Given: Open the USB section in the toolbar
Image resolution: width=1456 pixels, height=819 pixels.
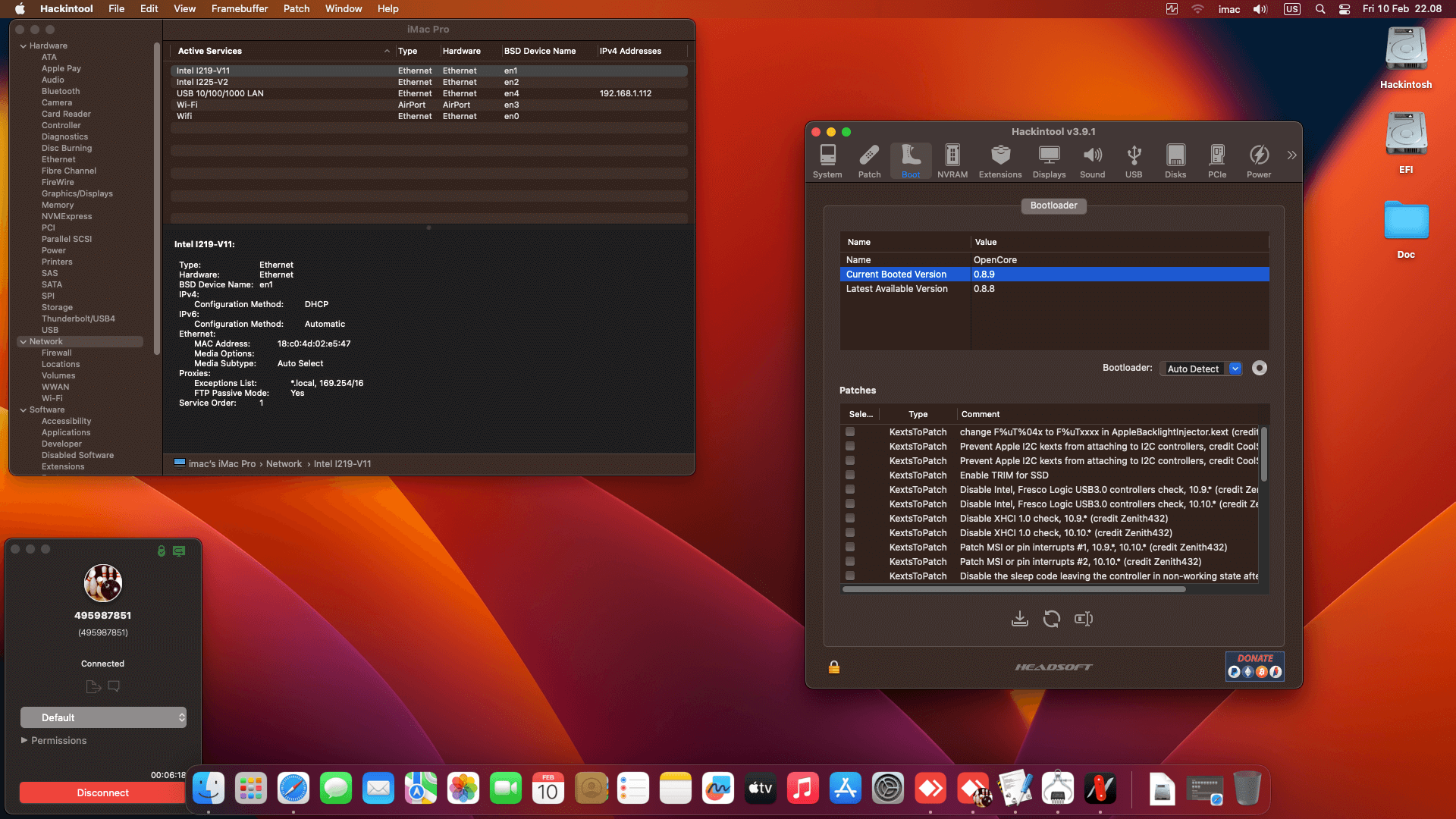Looking at the screenshot, I should coord(1134,159).
